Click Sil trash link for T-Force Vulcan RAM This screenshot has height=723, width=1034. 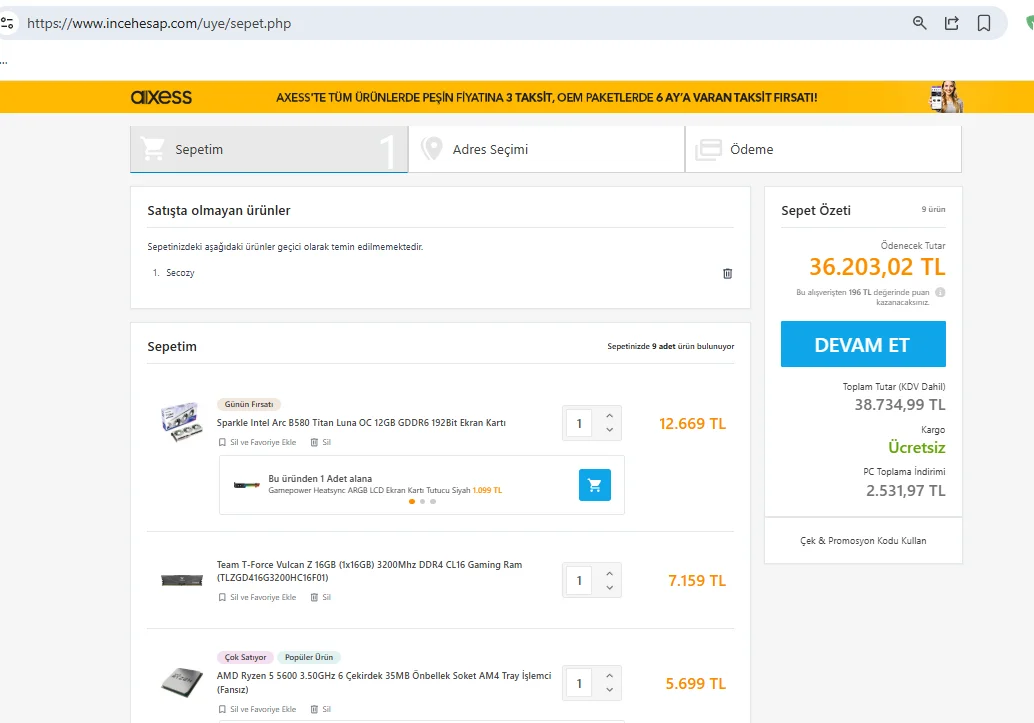click(x=321, y=598)
